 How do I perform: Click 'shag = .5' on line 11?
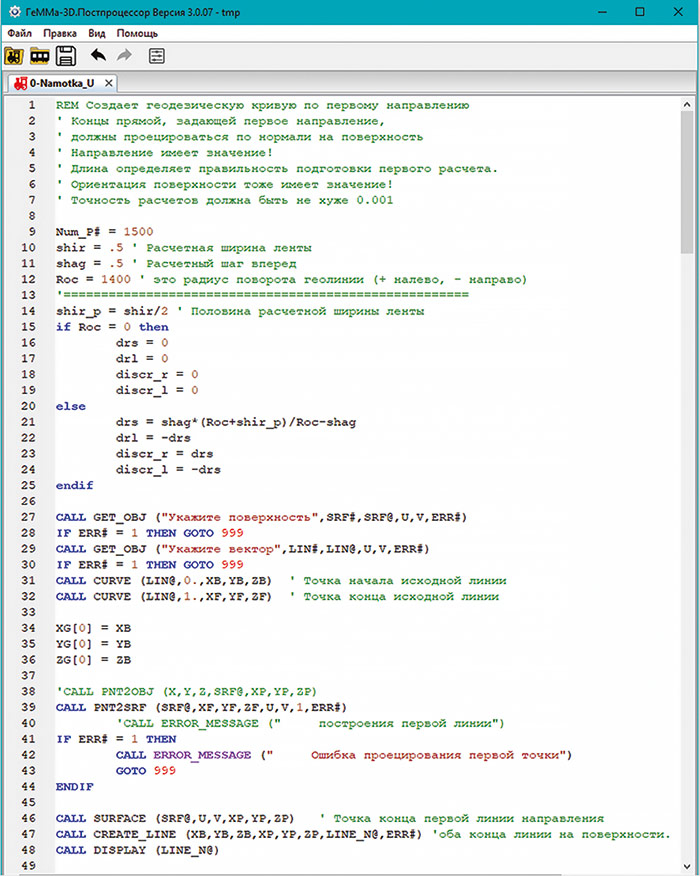pos(89,263)
